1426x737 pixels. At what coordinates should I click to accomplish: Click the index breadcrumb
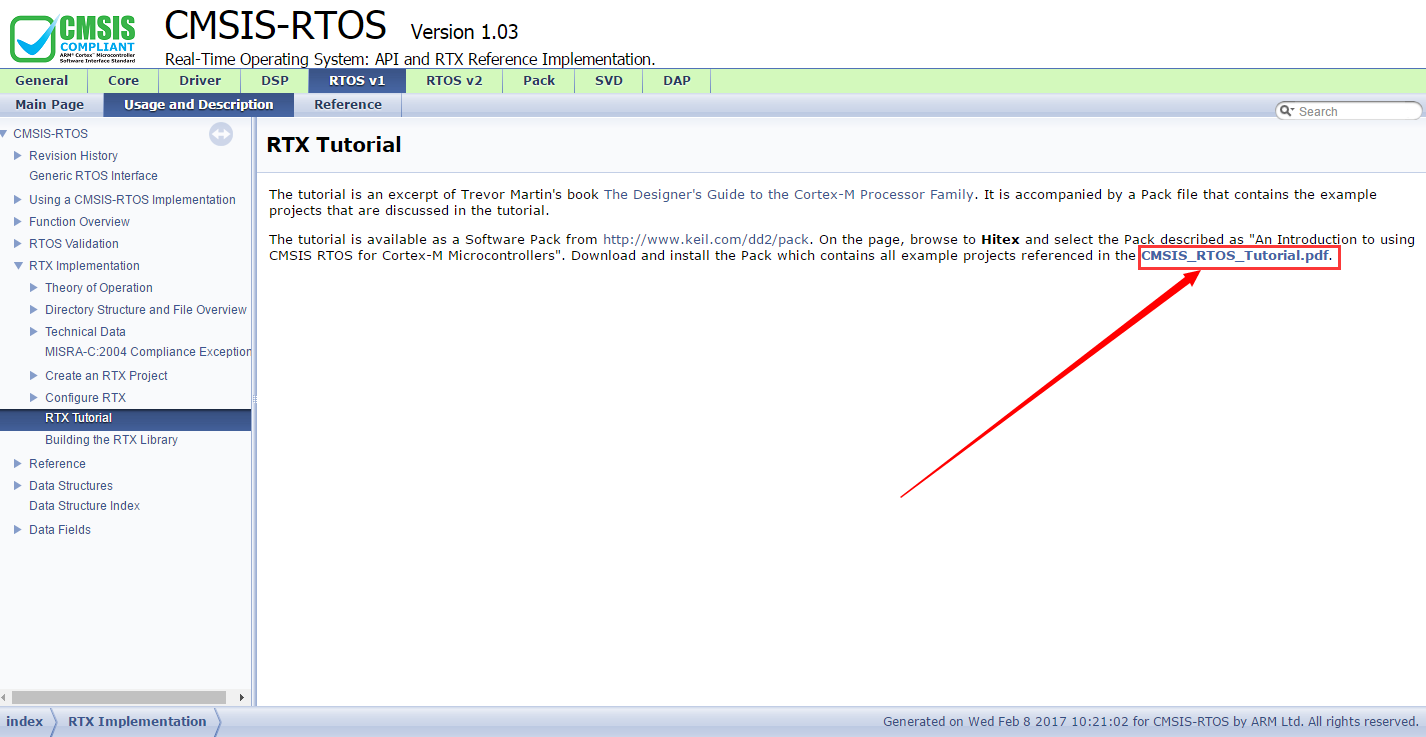pyautogui.click(x=24, y=722)
